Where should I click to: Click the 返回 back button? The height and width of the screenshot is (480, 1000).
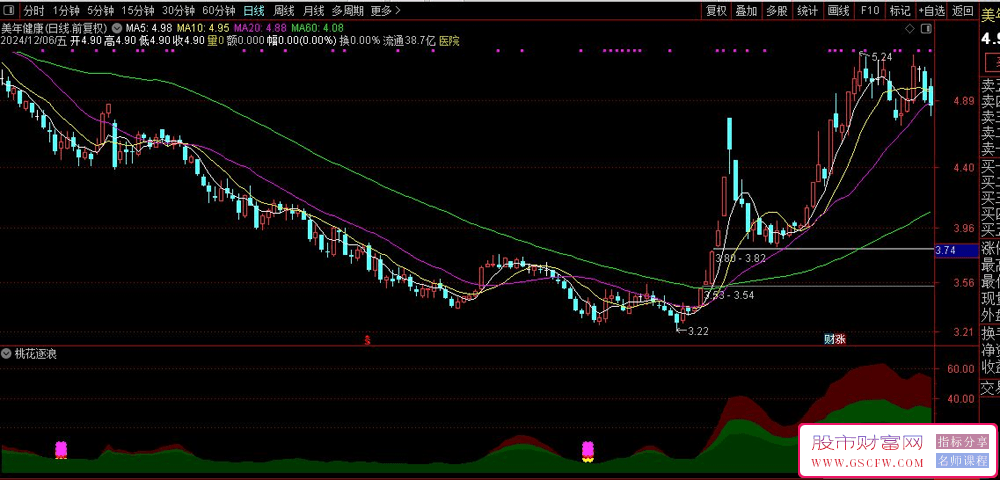(x=962, y=10)
